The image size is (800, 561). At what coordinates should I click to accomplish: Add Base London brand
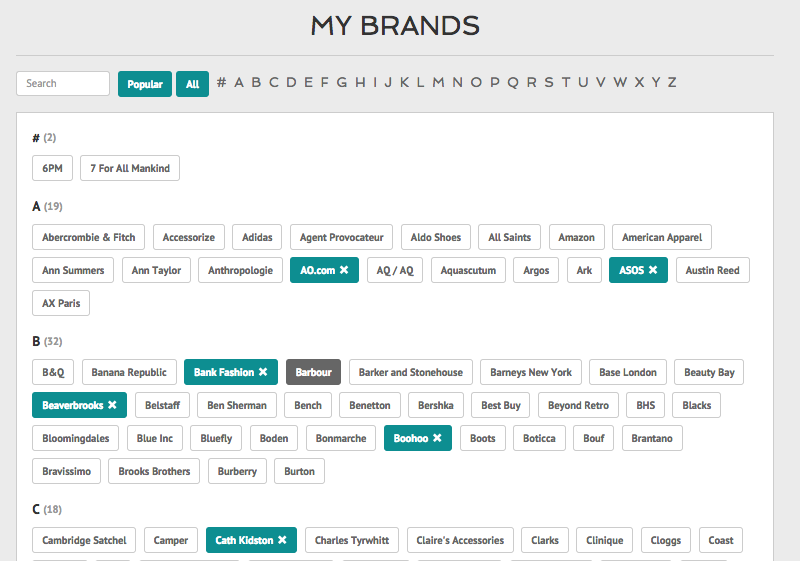point(628,372)
